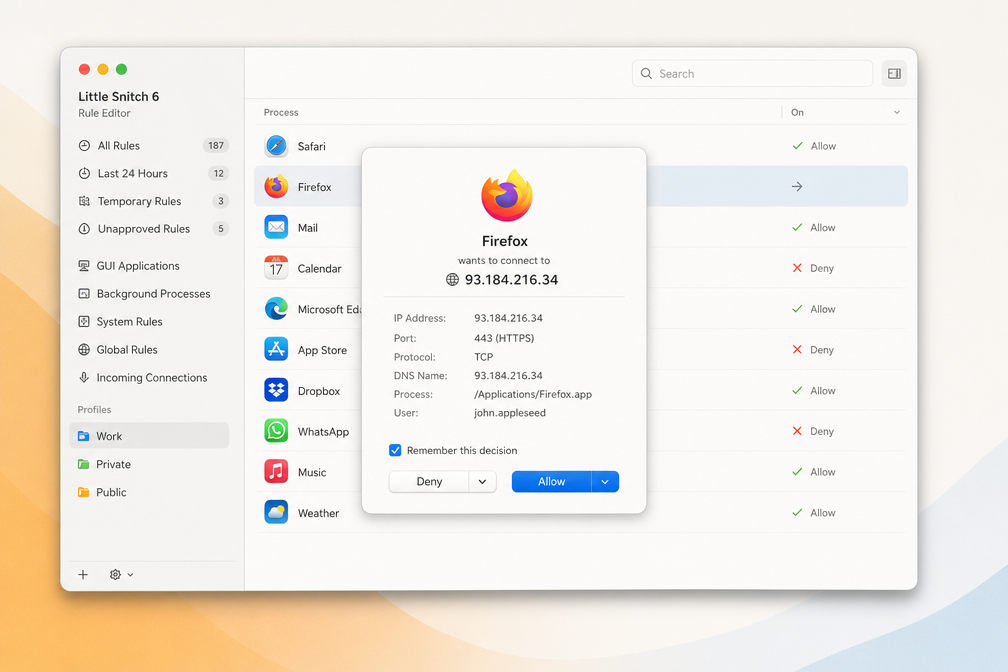The height and width of the screenshot is (672, 1008).
Task: Click the Microsoft Edge icon
Action: (276, 309)
